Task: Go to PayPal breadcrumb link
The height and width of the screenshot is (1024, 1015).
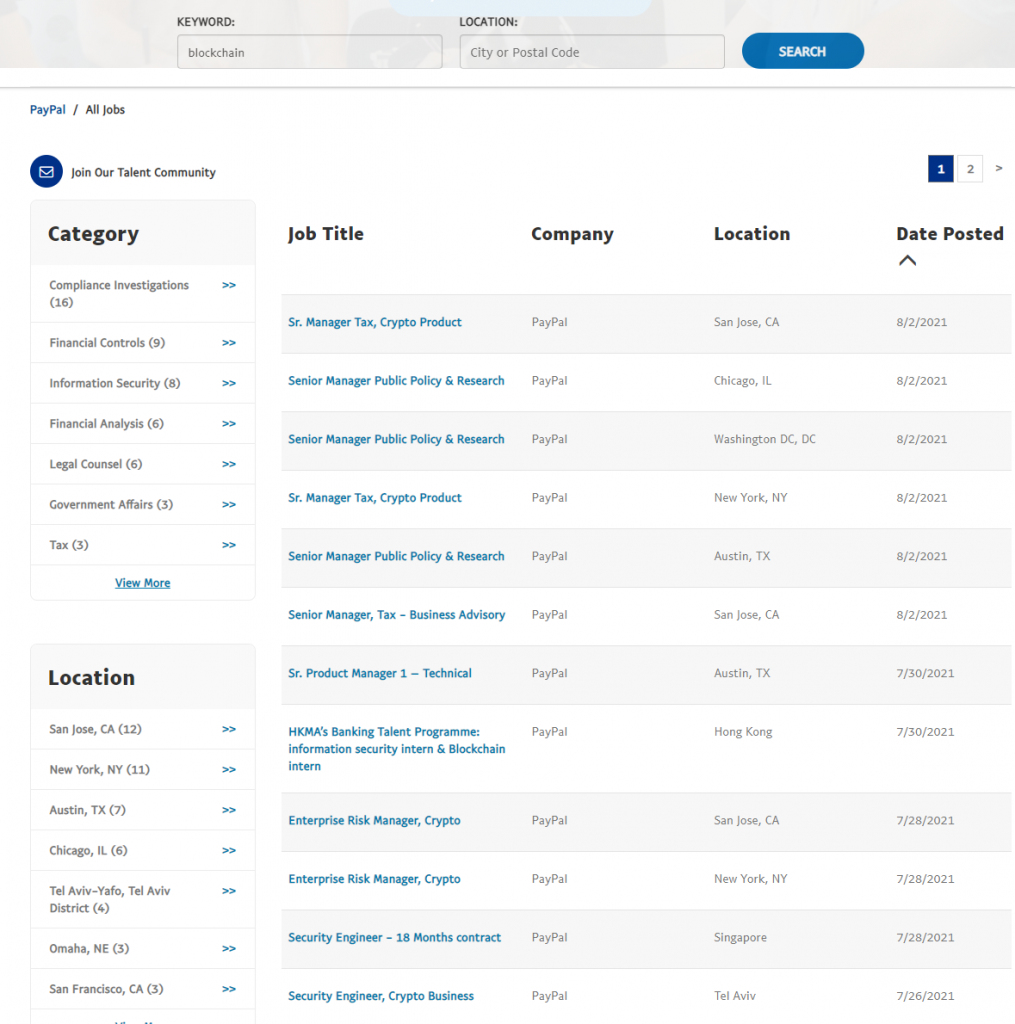Action: coord(48,110)
